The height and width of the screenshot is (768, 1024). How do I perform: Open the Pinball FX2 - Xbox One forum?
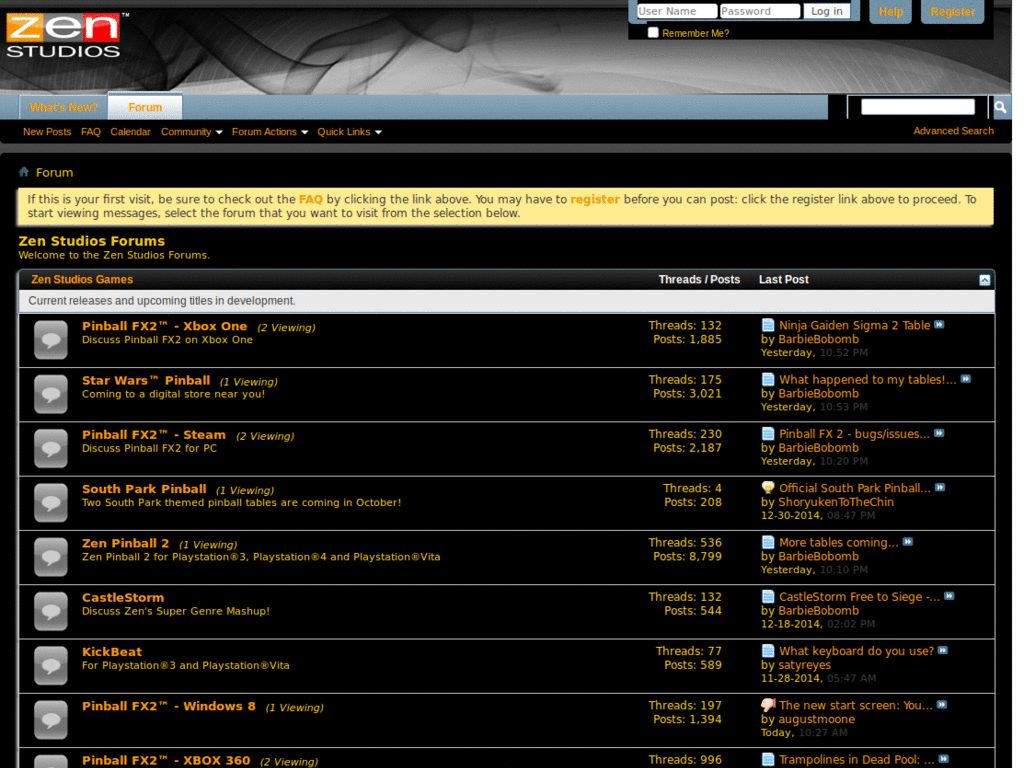coord(165,326)
